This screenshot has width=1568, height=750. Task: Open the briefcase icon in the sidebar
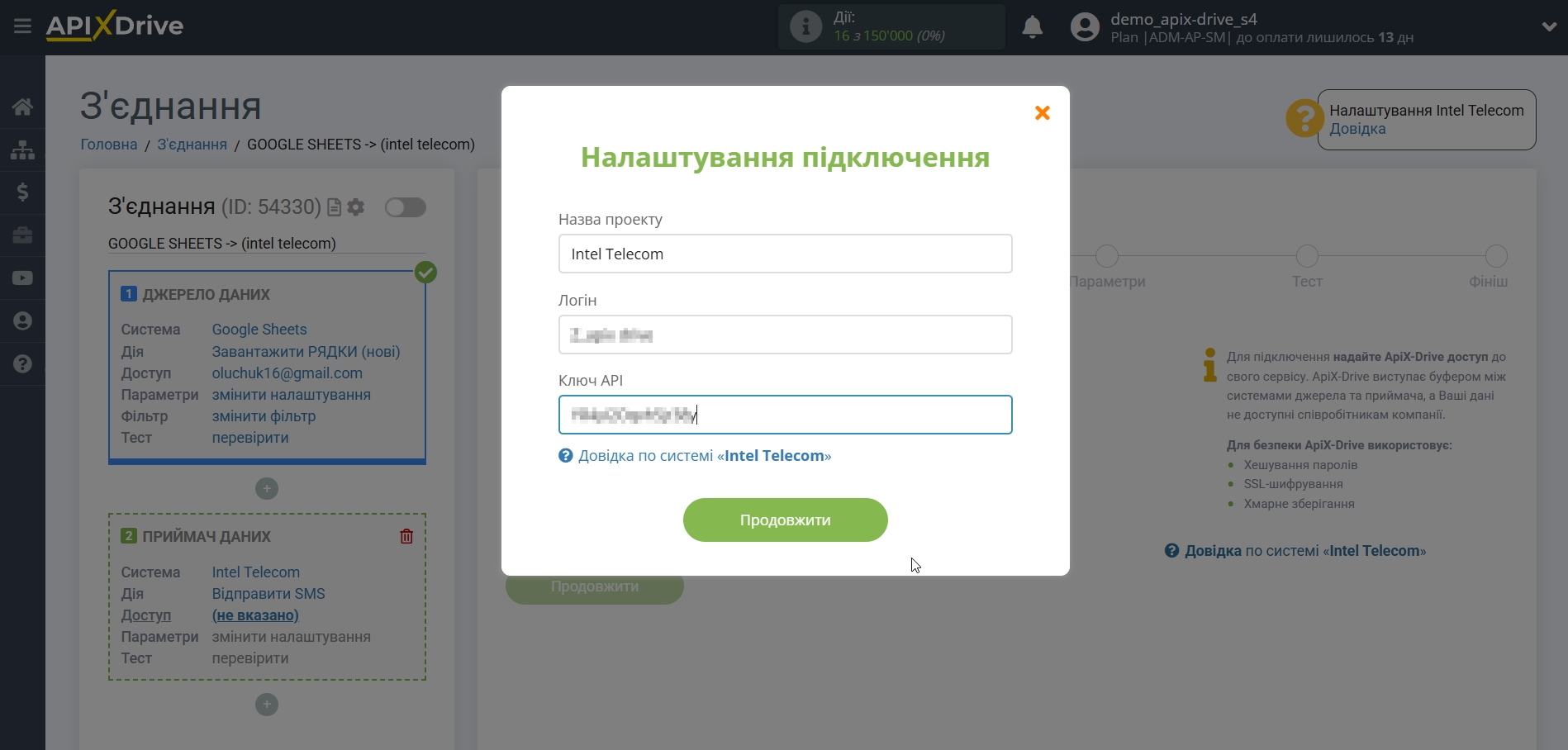[x=22, y=235]
